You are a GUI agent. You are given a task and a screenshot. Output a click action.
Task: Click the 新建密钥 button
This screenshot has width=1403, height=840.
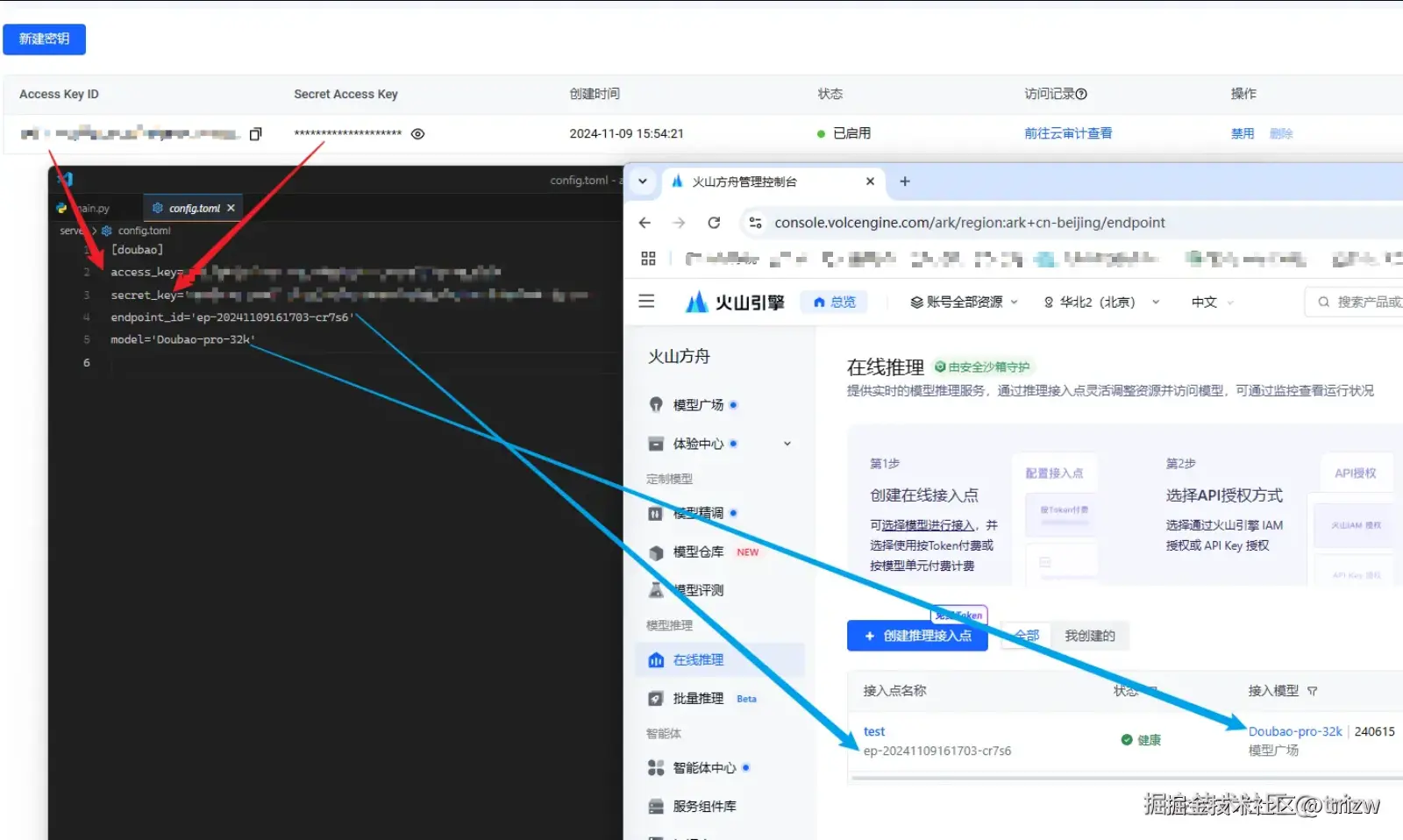point(44,39)
